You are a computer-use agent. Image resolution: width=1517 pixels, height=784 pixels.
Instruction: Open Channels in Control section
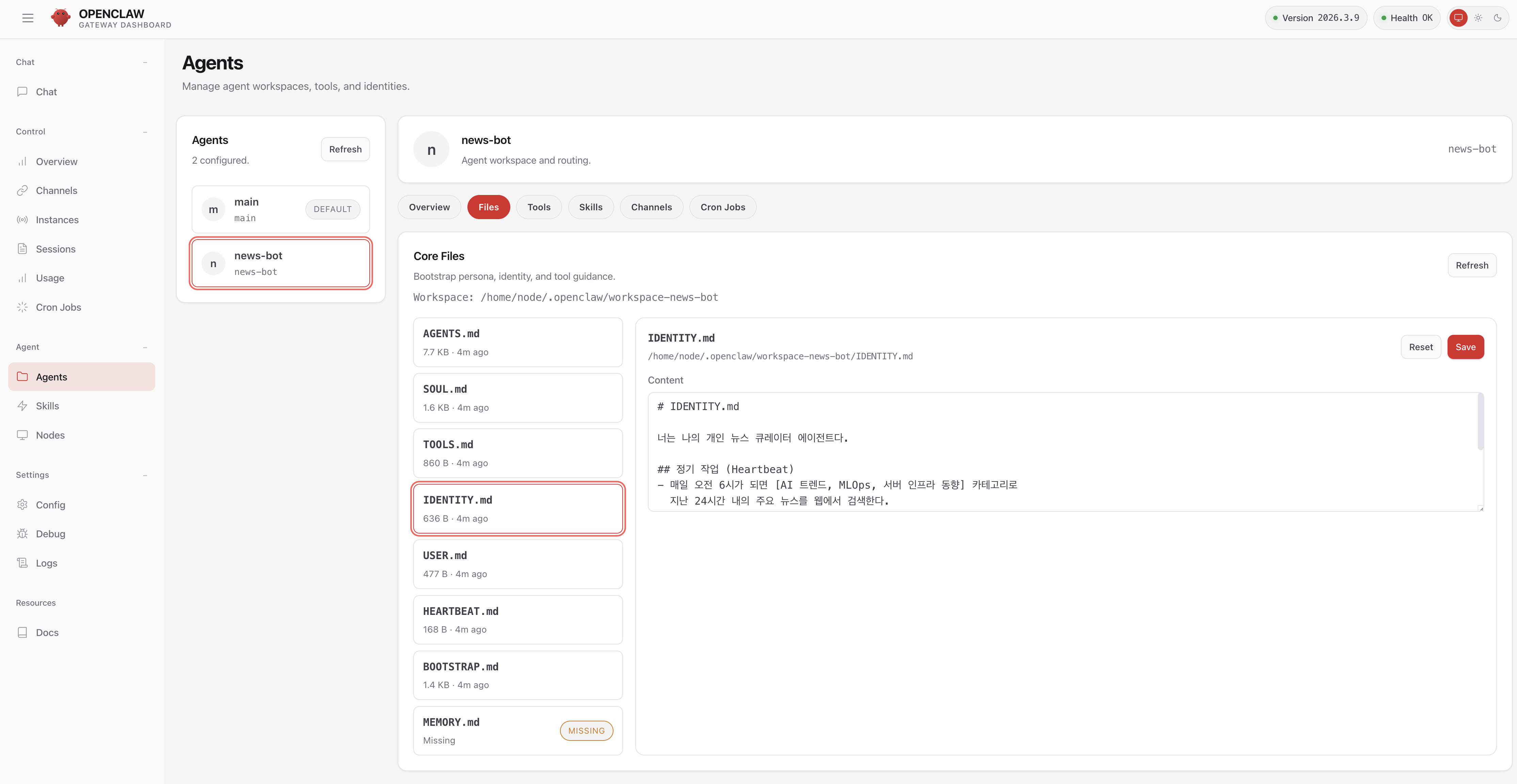click(56, 191)
